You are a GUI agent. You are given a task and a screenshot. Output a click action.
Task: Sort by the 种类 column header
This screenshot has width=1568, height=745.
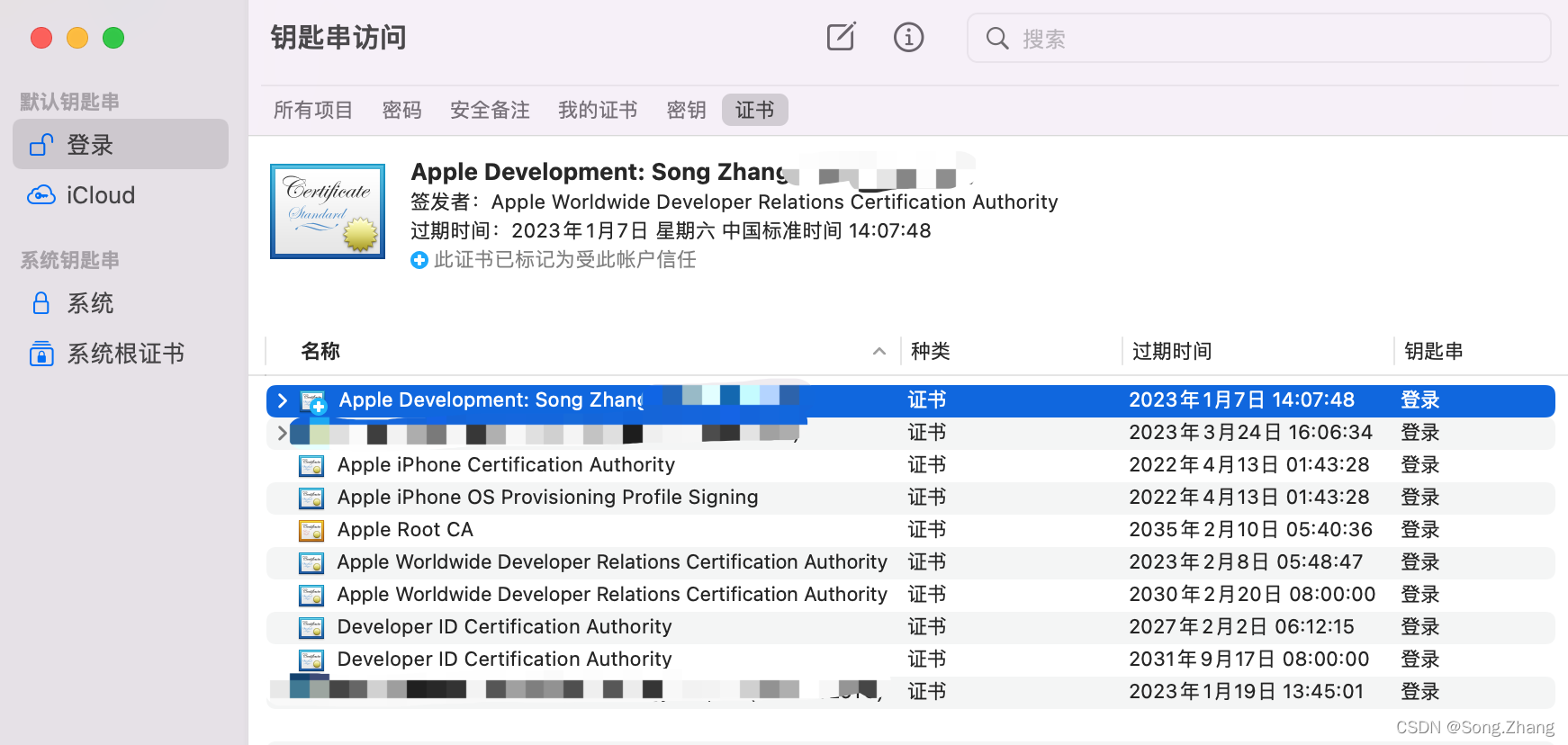pos(931,351)
